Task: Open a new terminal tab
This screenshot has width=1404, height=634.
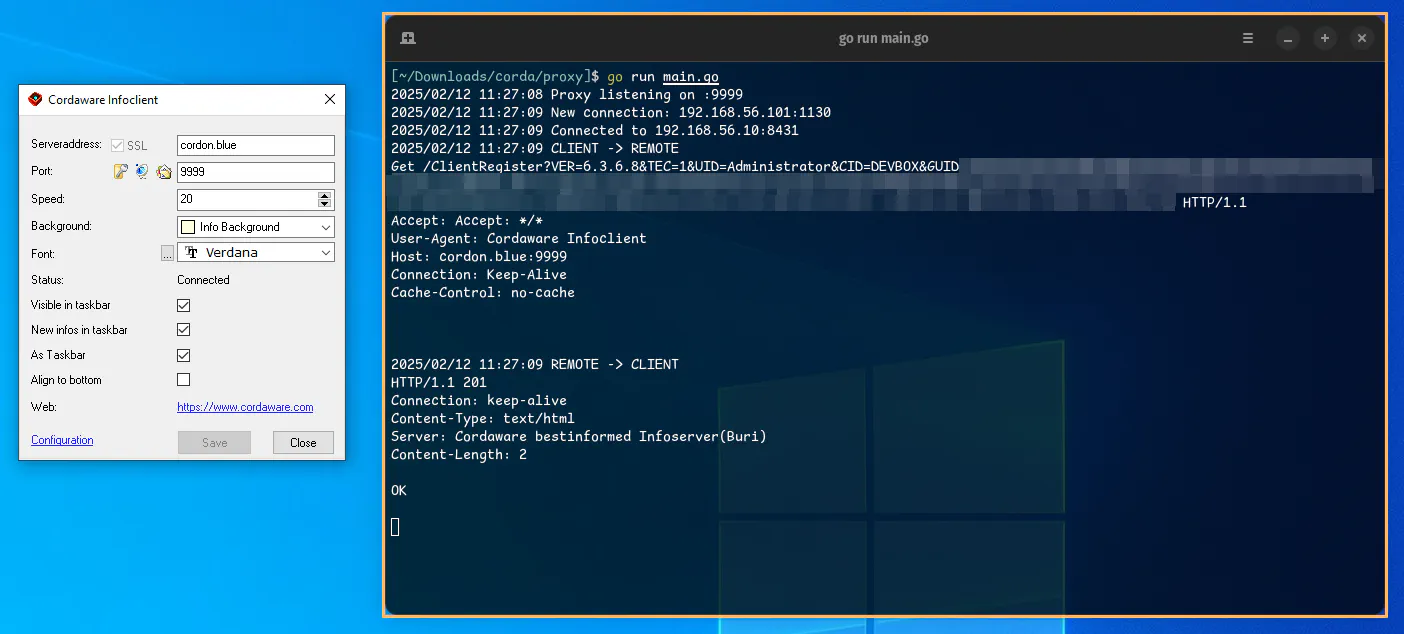Action: click(407, 39)
